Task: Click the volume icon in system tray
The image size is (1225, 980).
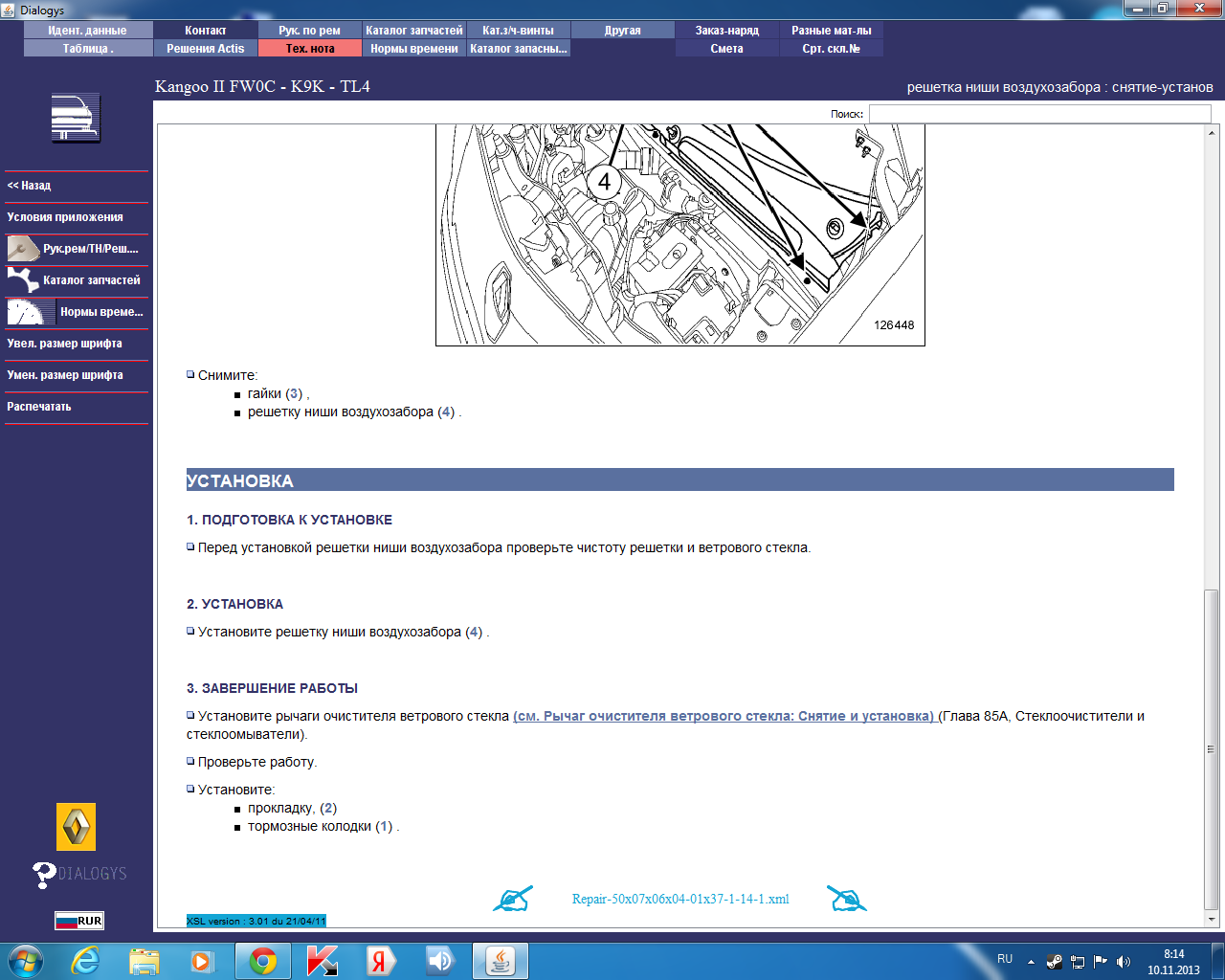Action: pyautogui.click(x=1124, y=962)
